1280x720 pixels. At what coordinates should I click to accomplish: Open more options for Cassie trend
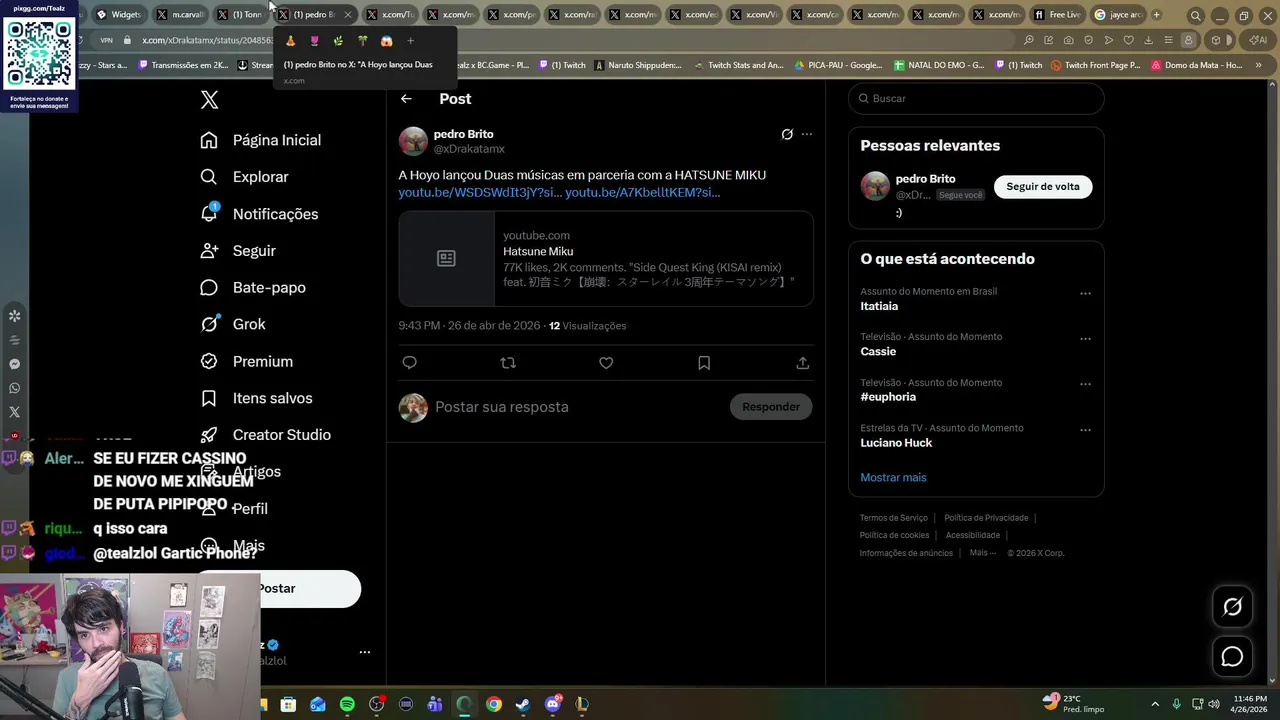[1085, 339]
